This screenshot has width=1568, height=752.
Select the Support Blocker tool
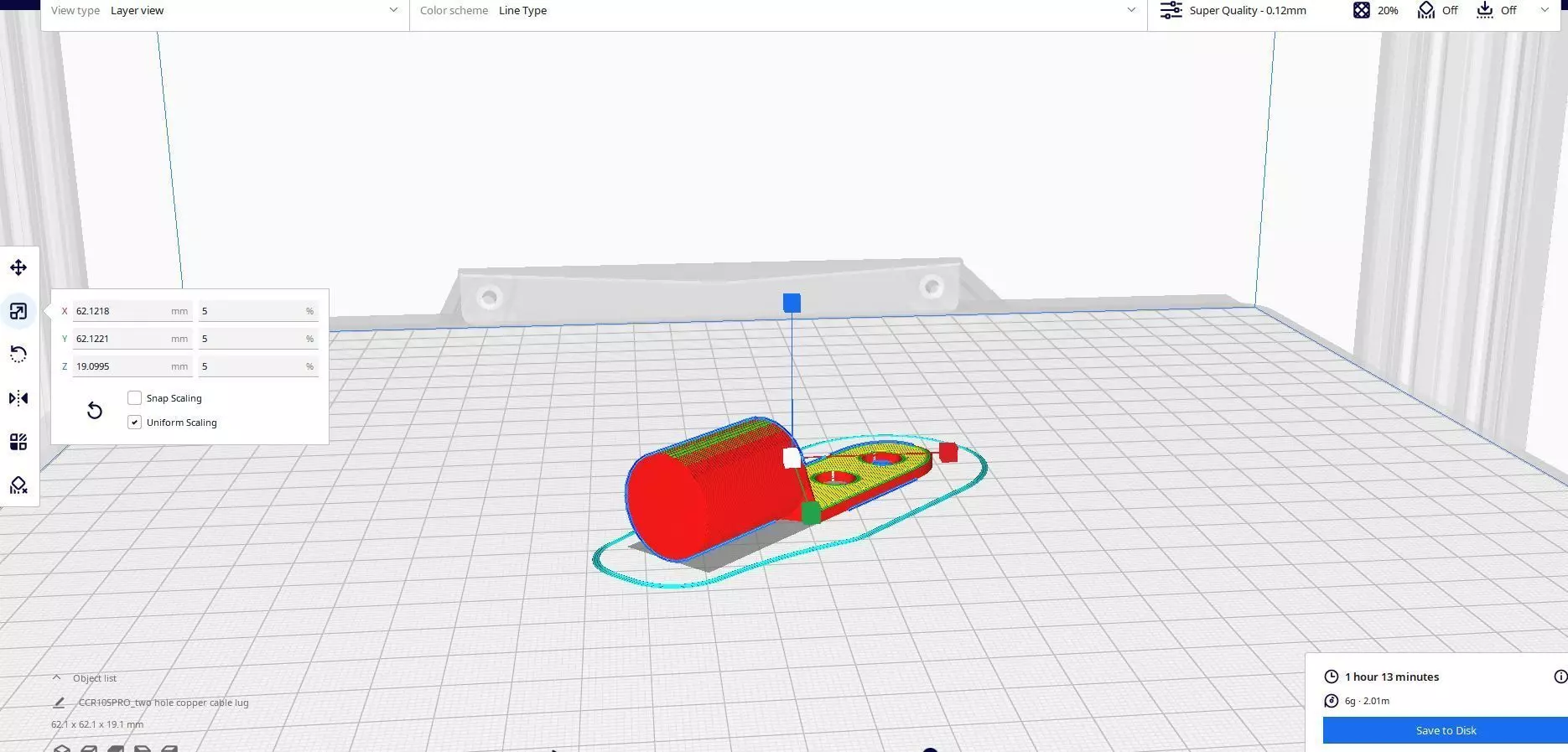(x=18, y=485)
